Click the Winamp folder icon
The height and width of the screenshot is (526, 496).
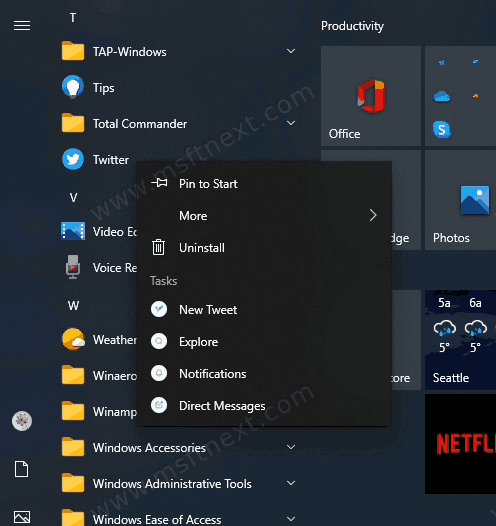click(x=73, y=411)
